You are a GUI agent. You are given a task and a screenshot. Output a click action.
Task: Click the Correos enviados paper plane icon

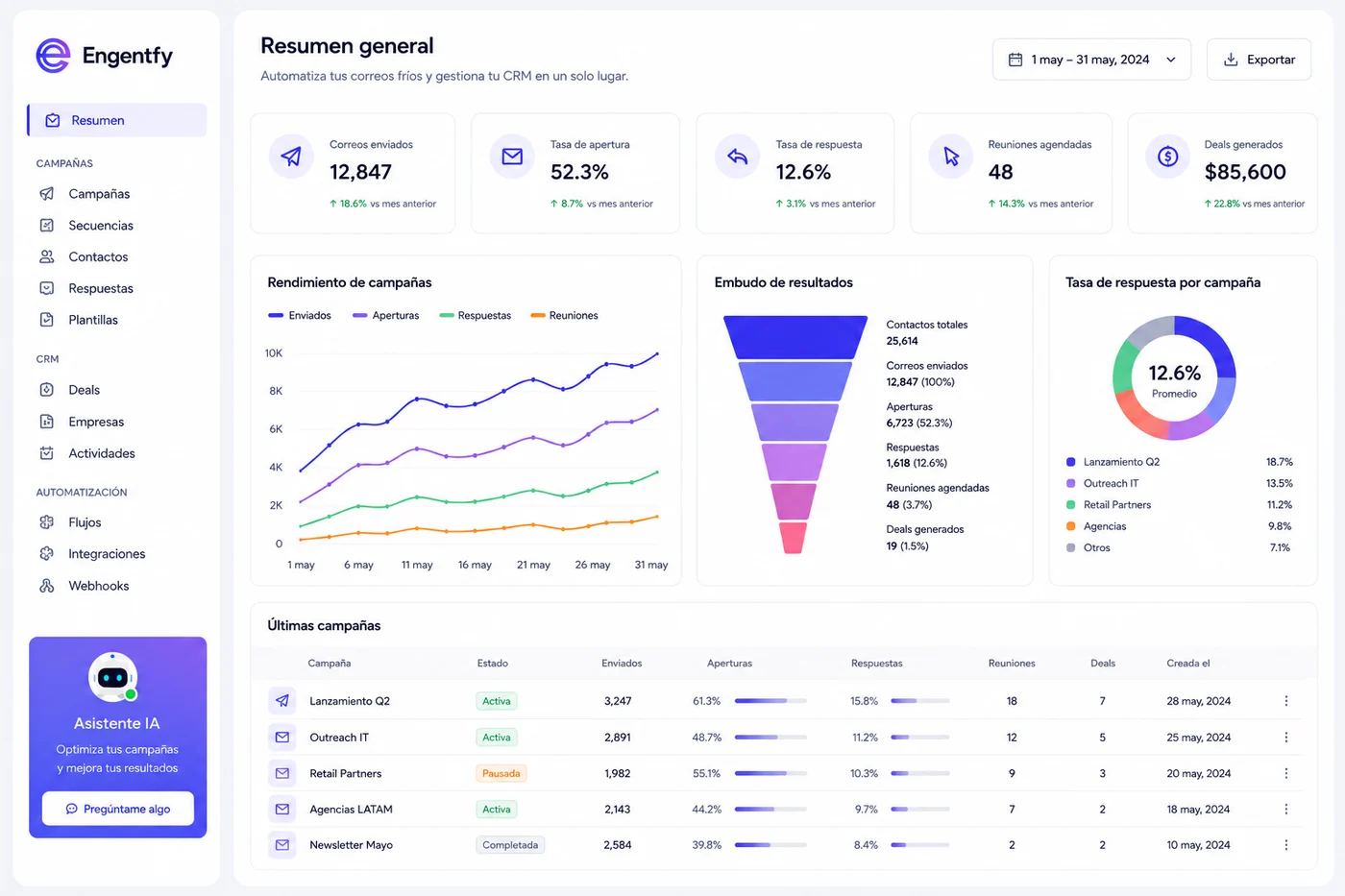(291, 157)
